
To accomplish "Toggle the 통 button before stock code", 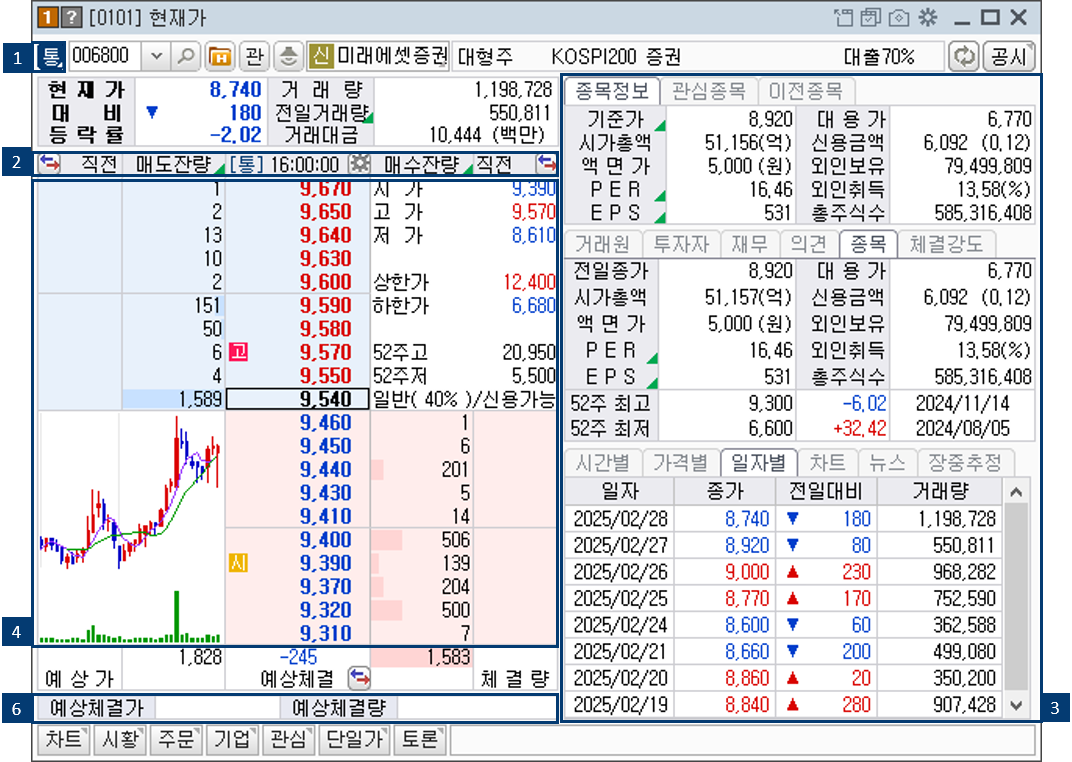I will pyautogui.click(x=50, y=56).
